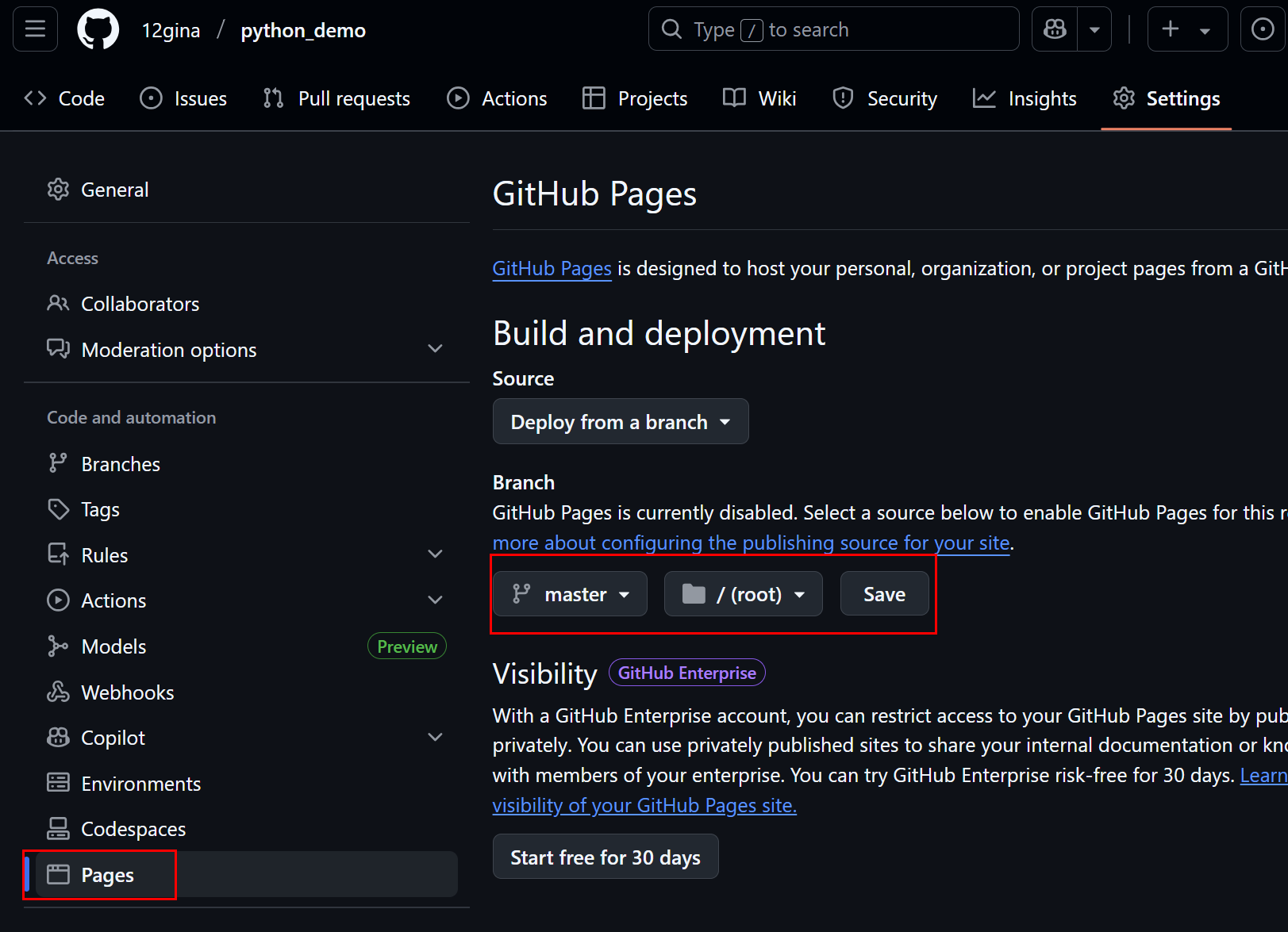Image resolution: width=1288 pixels, height=932 pixels.
Task: Select the Settings tab
Action: click(1167, 98)
